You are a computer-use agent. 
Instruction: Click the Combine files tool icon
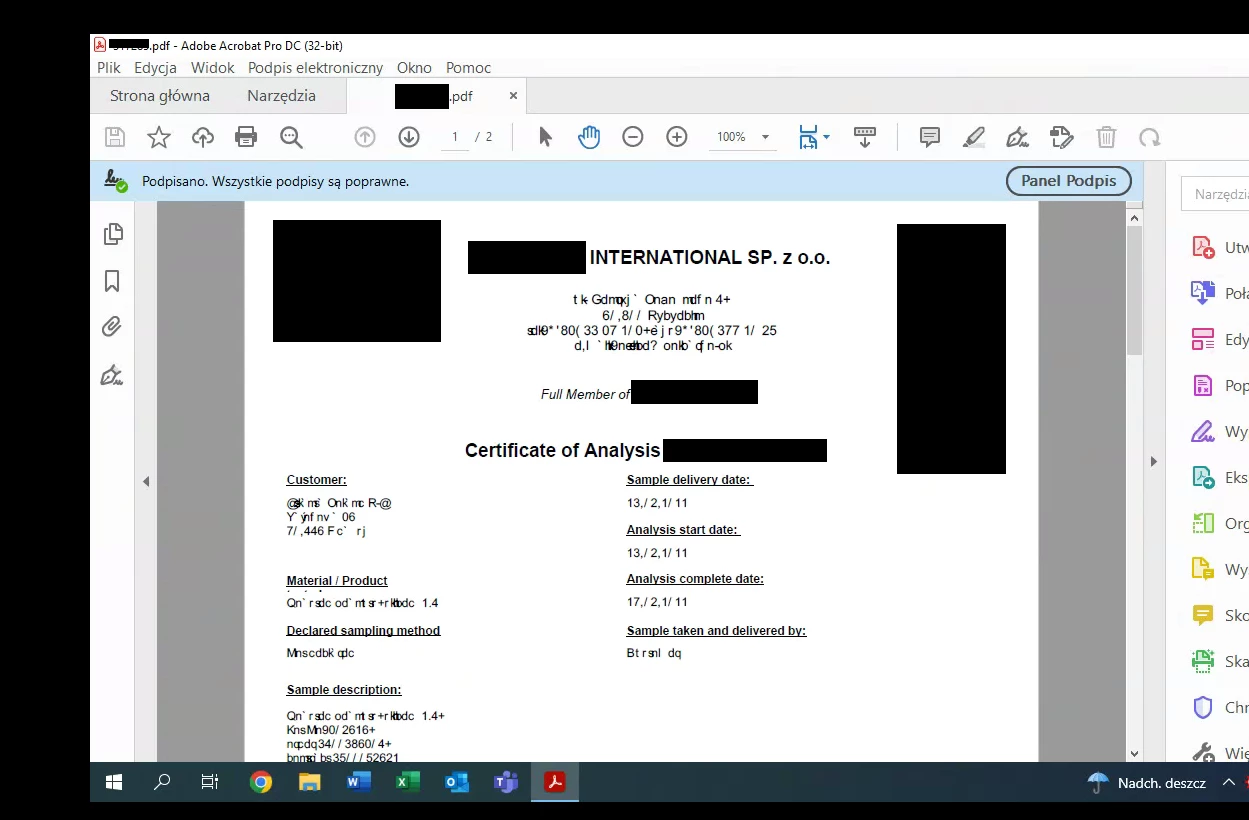click(1203, 293)
